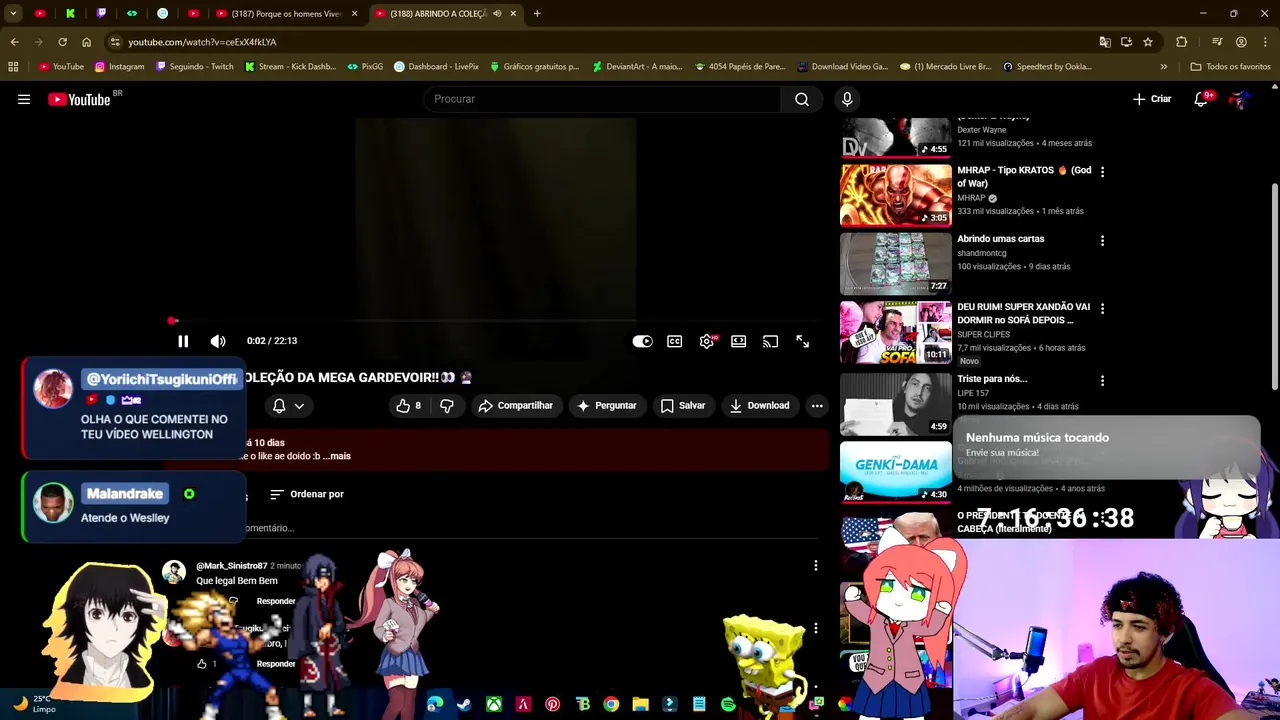Switch to the Kick pinned tab
1280x720 pixels.
tap(70, 14)
